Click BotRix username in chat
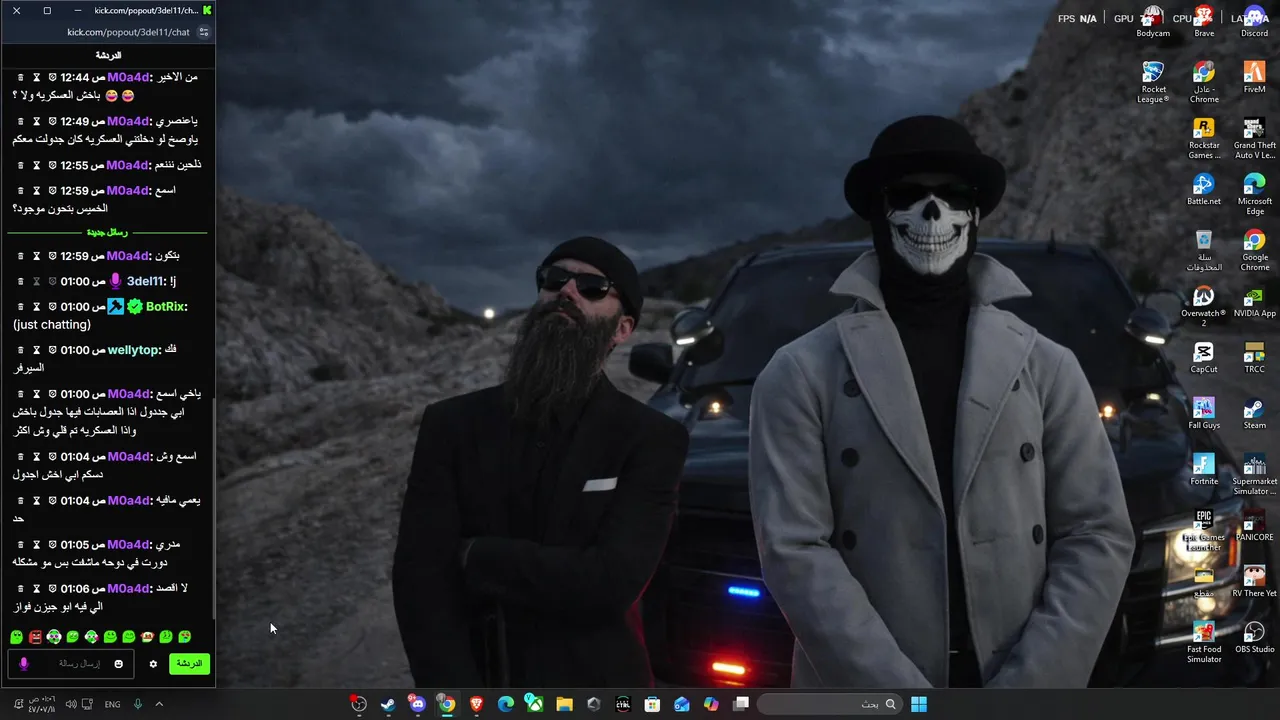1280x720 pixels. (x=165, y=307)
